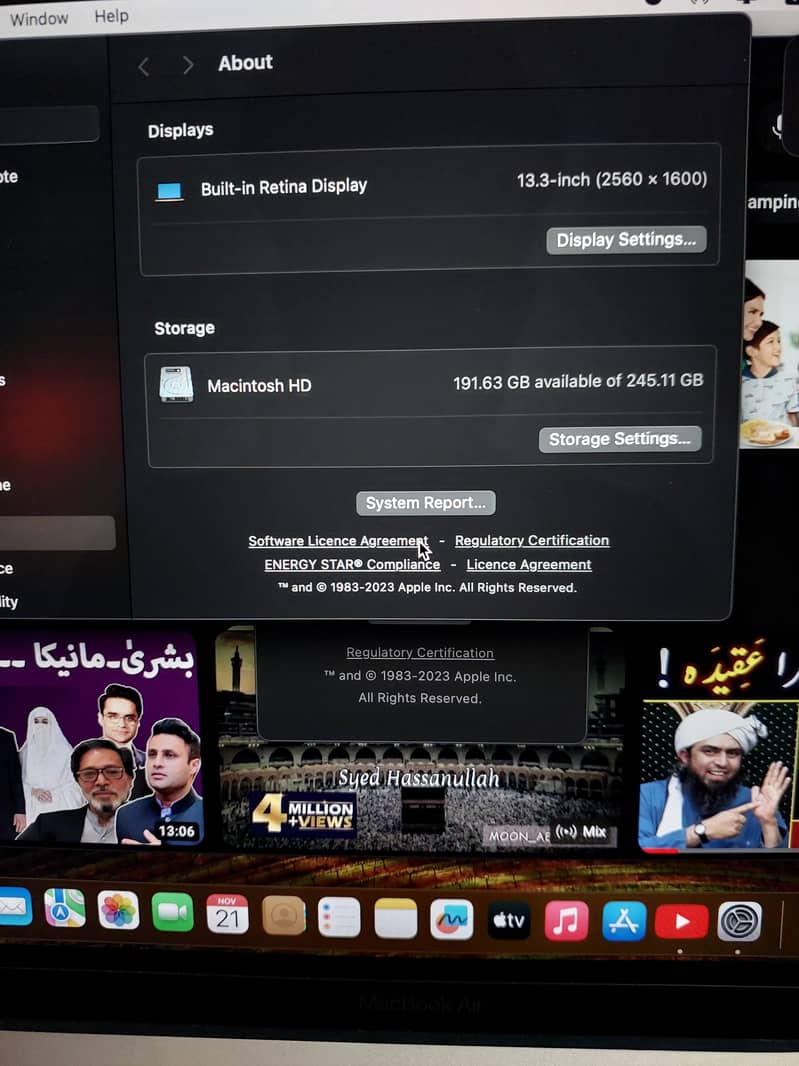Screen dimensions: 799x1066
Task: Click the Storage section heading
Action: click(184, 328)
